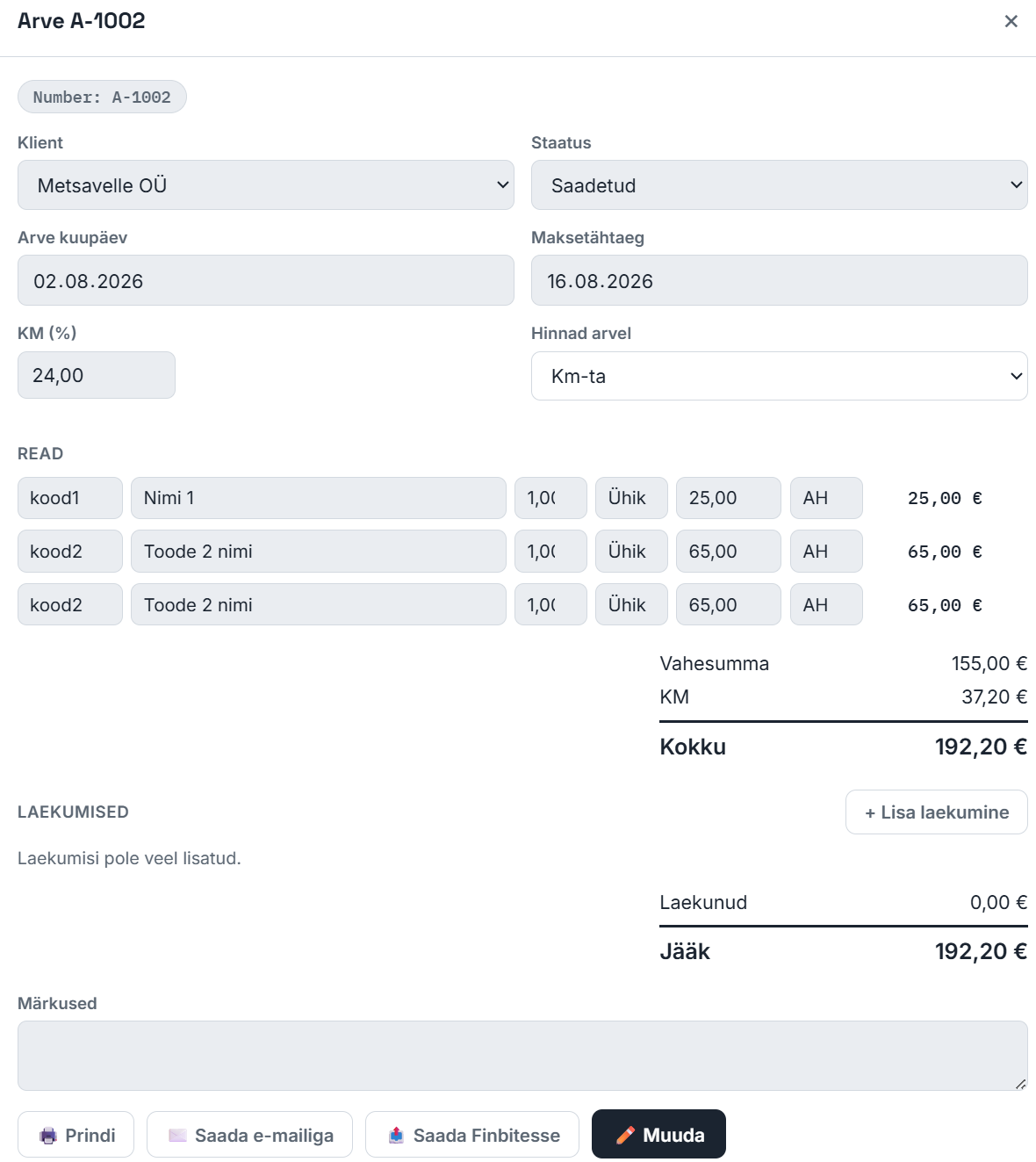1036x1162 pixels.
Task: Close the Arve A-1002 dialog
Action: 1011,21
